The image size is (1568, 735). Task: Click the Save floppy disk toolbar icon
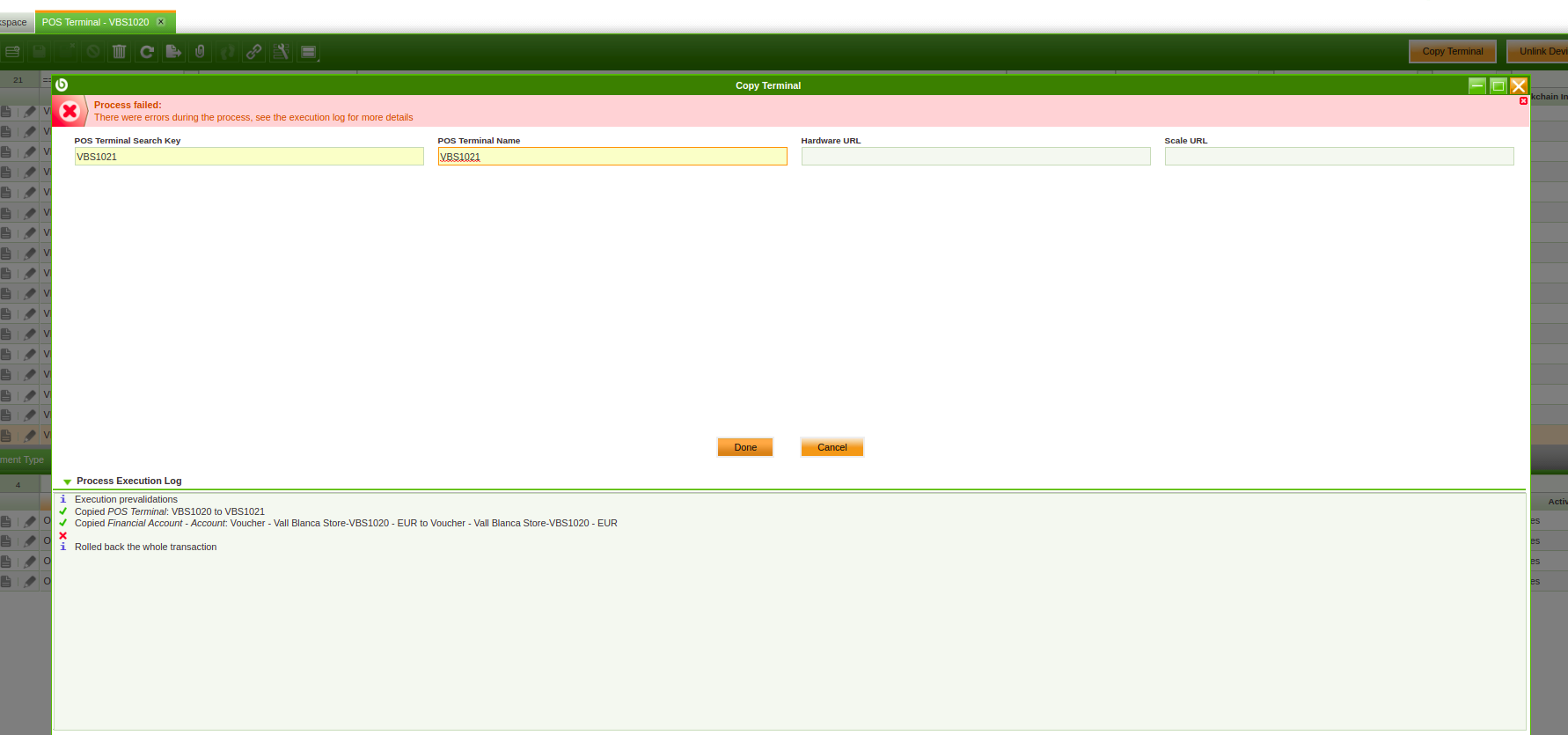(40, 52)
